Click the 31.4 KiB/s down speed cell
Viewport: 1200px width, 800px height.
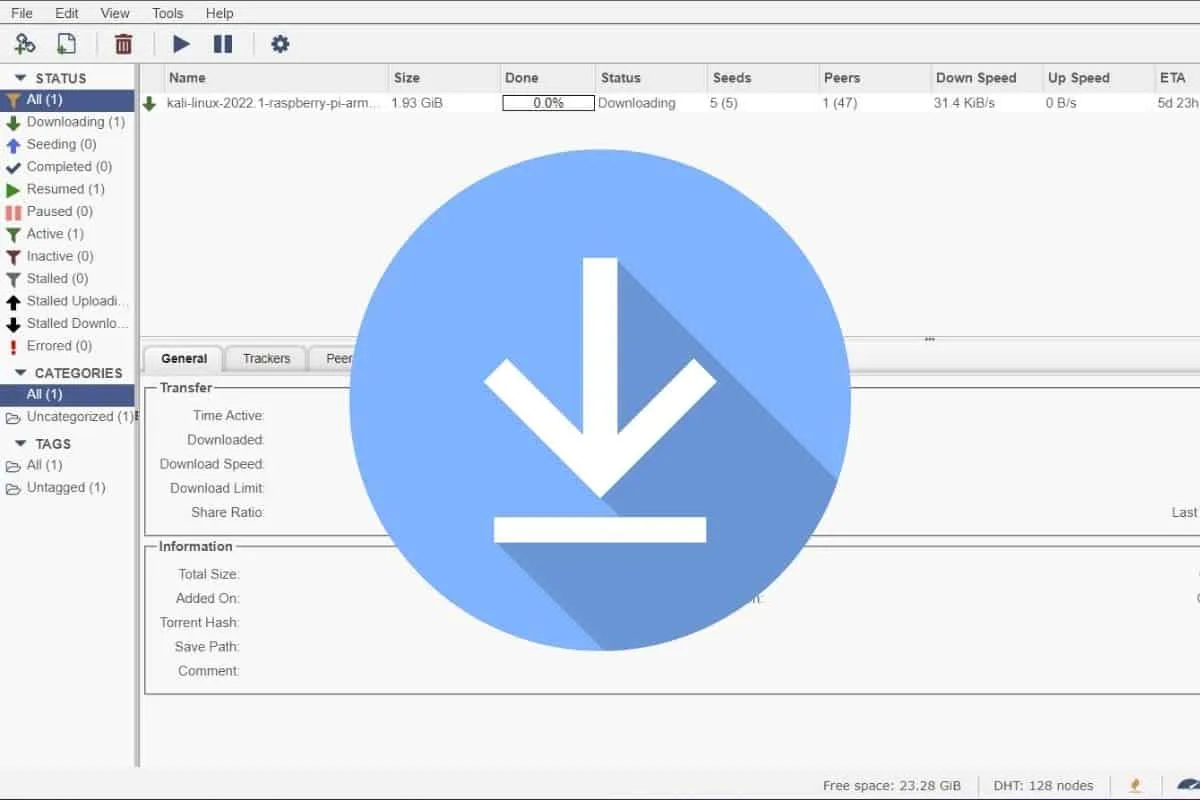click(x=964, y=103)
